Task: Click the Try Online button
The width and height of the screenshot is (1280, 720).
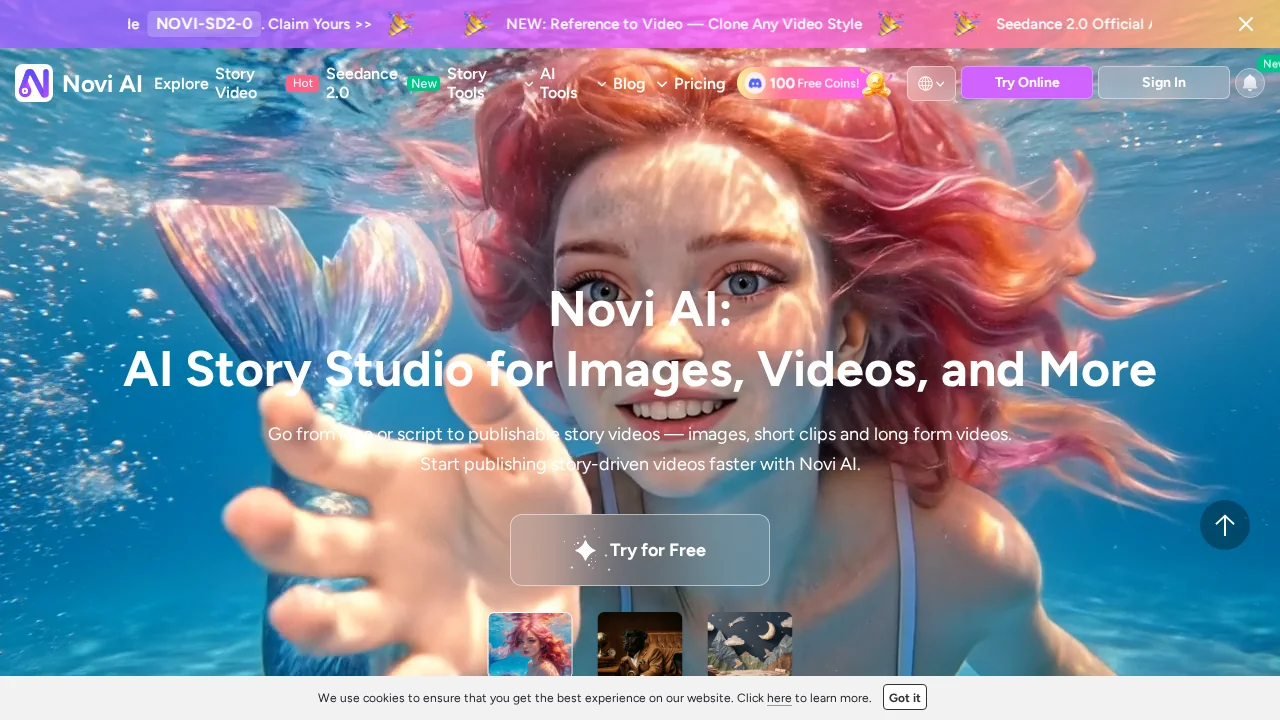Action: click(1027, 82)
